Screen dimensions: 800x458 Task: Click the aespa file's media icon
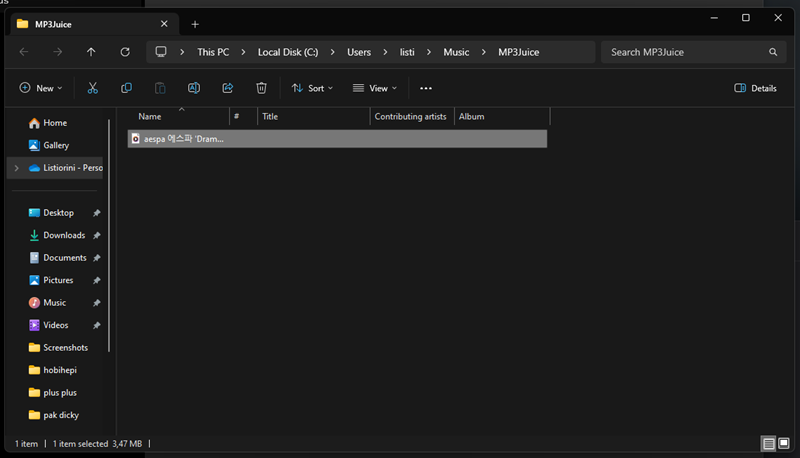pyautogui.click(x=135, y=139)
